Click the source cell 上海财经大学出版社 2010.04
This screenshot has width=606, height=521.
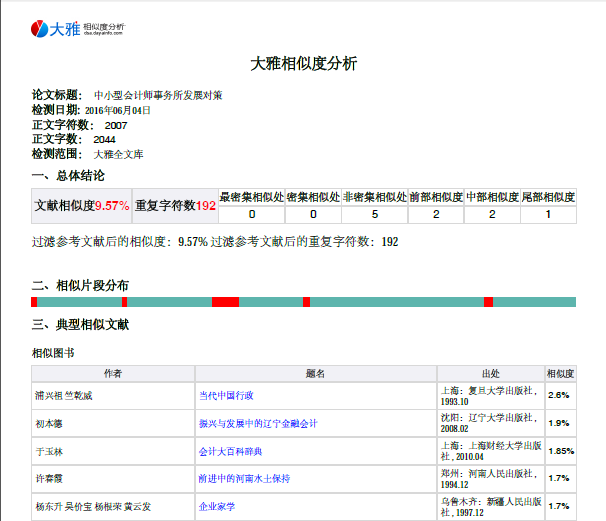(491, 451)
